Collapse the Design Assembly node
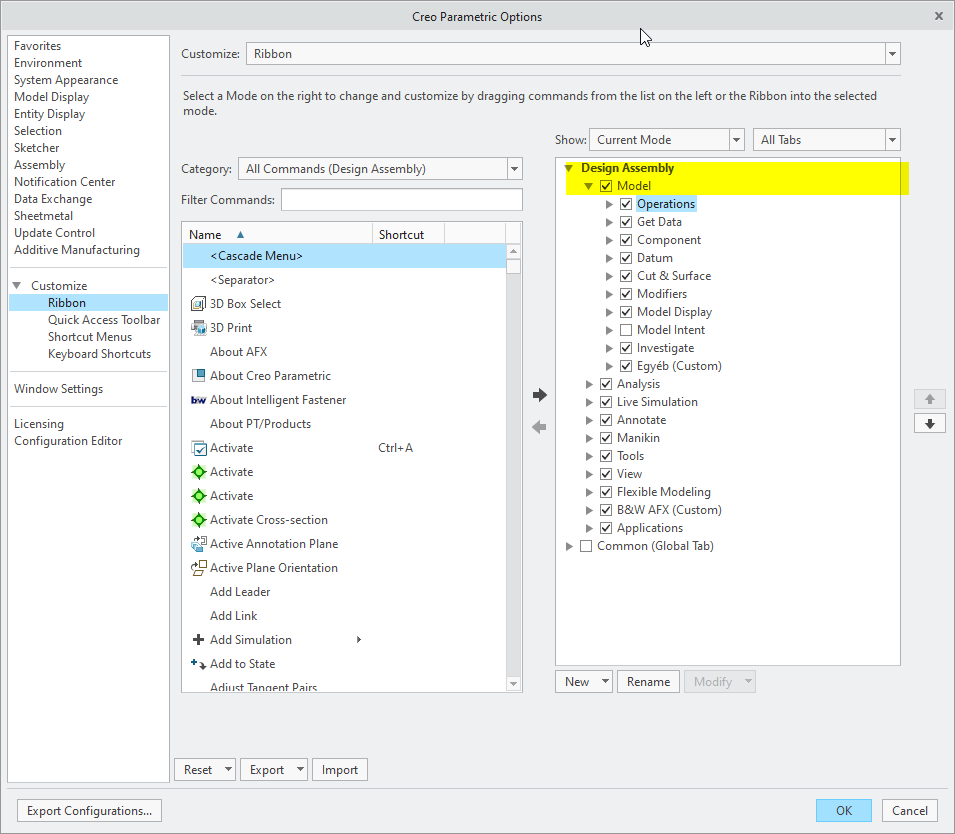This screenshot has width=955, height=834. click(569, 168)
